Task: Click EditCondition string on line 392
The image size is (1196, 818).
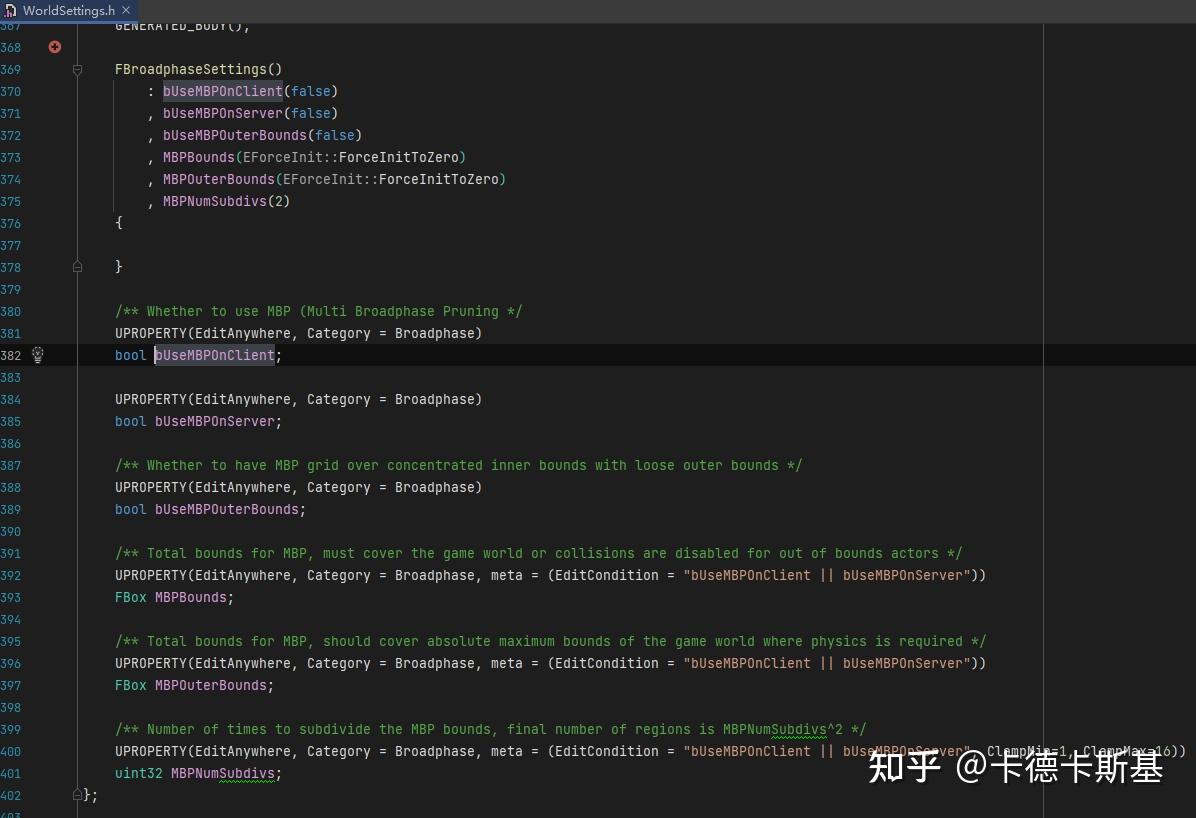Action: tap(827, 575)
